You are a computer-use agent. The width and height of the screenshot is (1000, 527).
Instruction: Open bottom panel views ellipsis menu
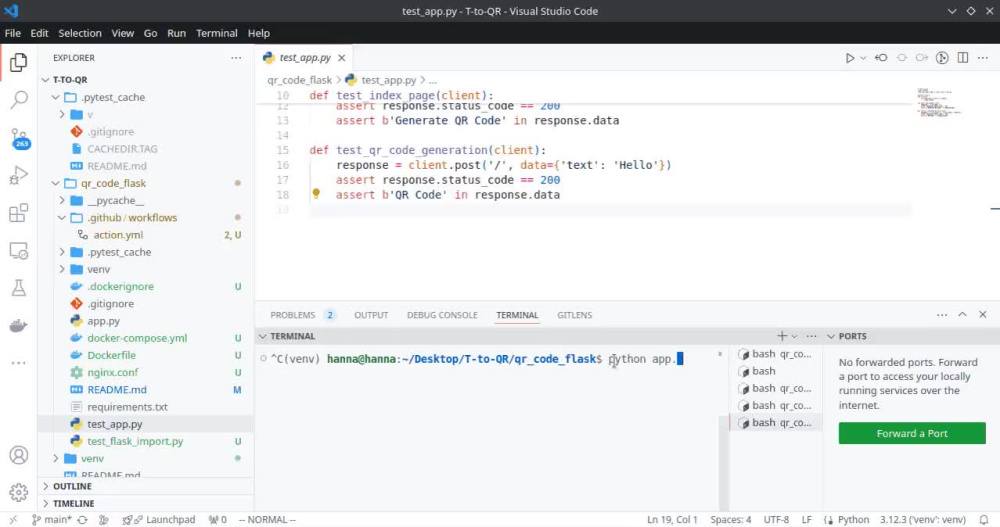[x=942, y=315]
